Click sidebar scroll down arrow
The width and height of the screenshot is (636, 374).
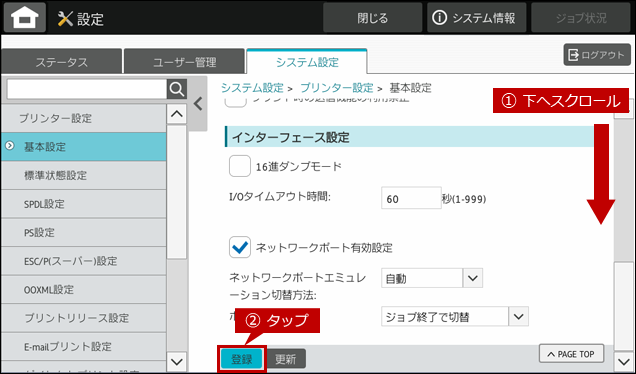coord(176,361)
